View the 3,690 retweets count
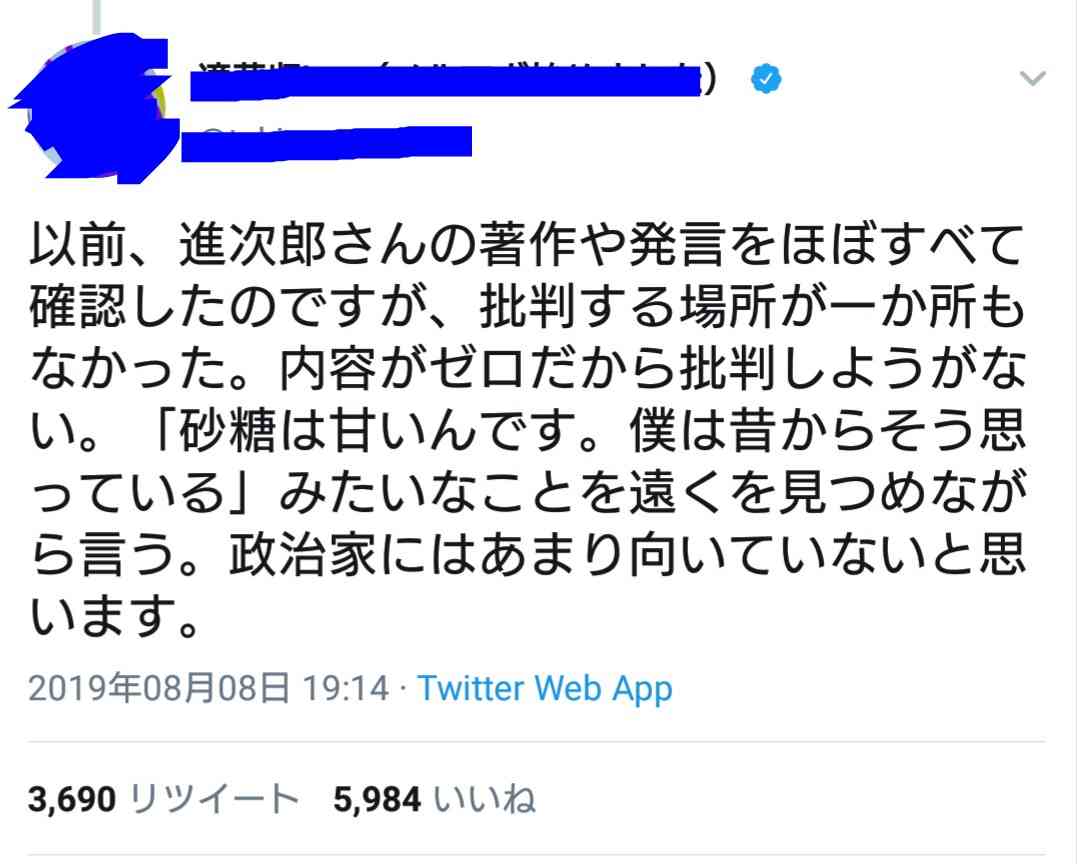1077x864 pixels. [72, 799]
